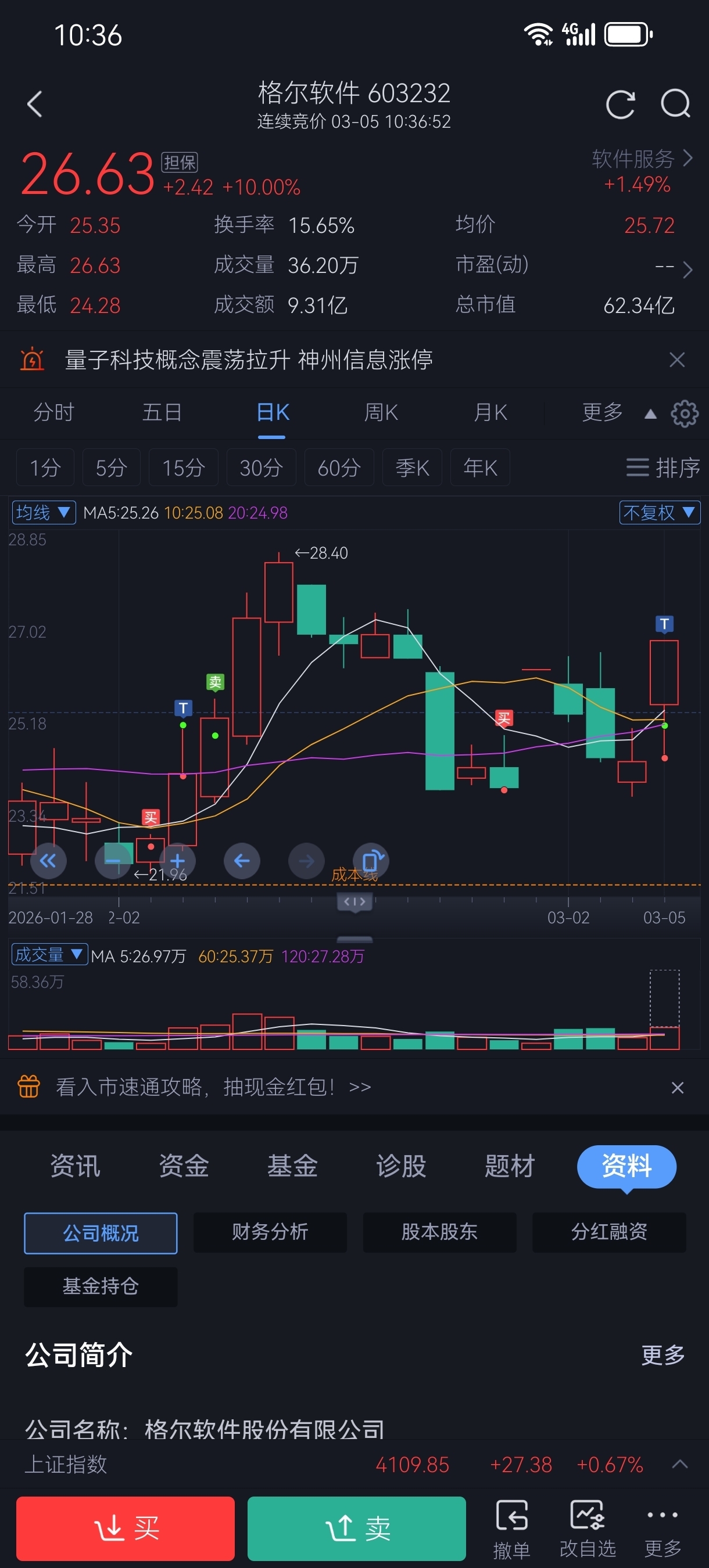Image resolution: width=709 pixels, height=1568 pixels.
Task: Open the 资讯 section tab
Action: [75, 1166]
